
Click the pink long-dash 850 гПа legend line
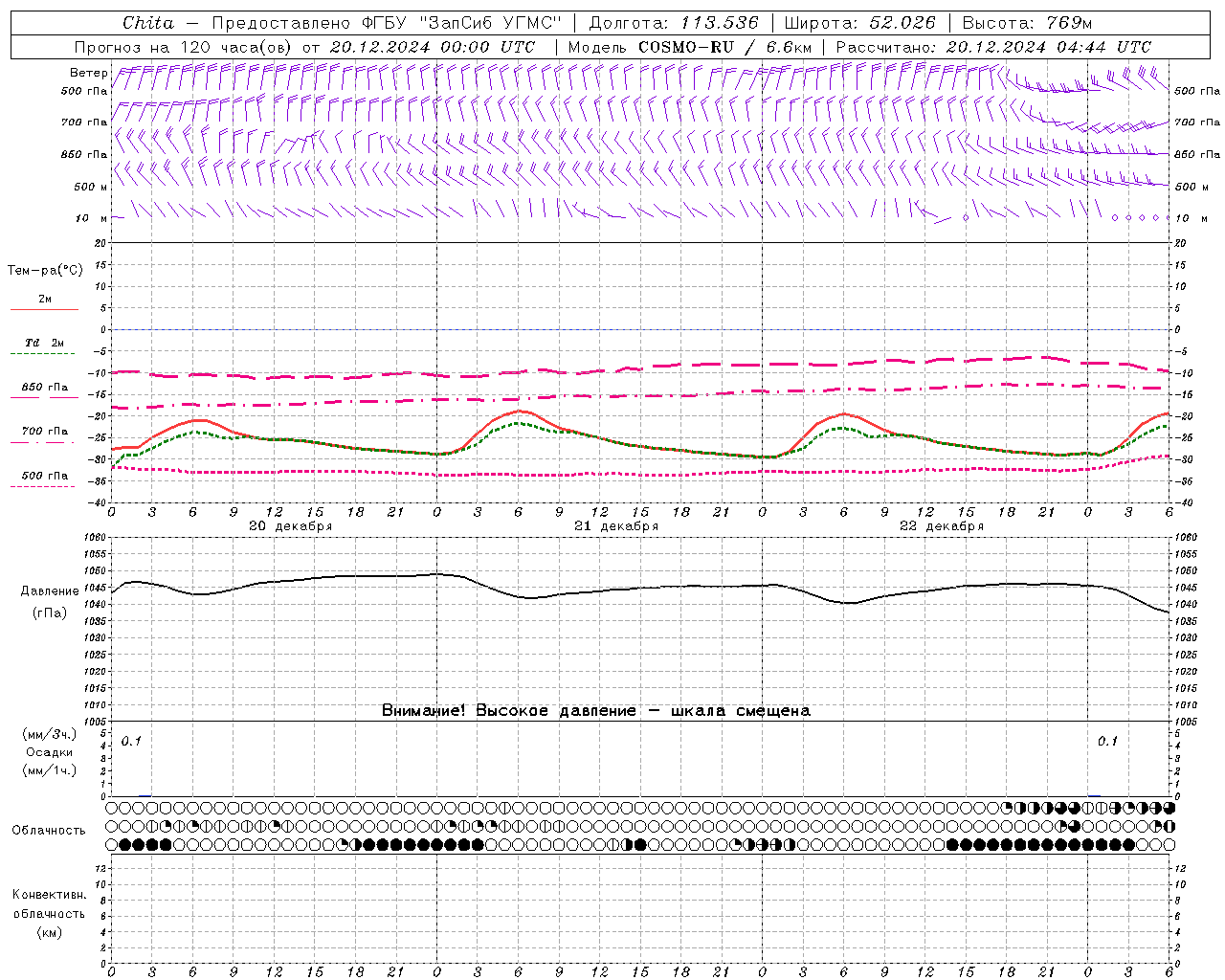coord(43,397)
